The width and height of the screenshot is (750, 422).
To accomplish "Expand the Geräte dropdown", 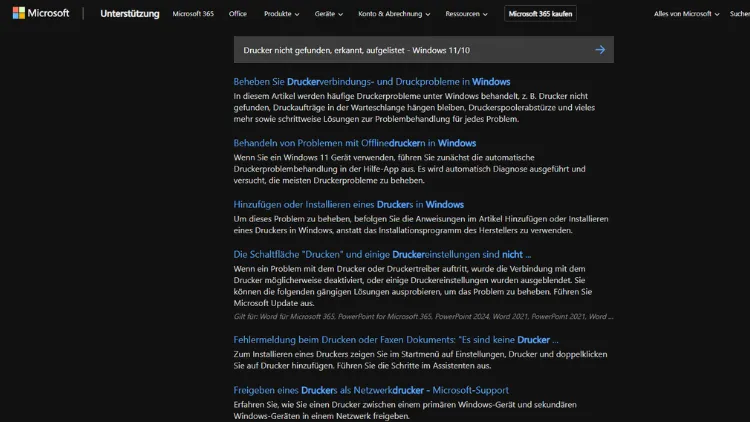I will click(x=329, y=14).
